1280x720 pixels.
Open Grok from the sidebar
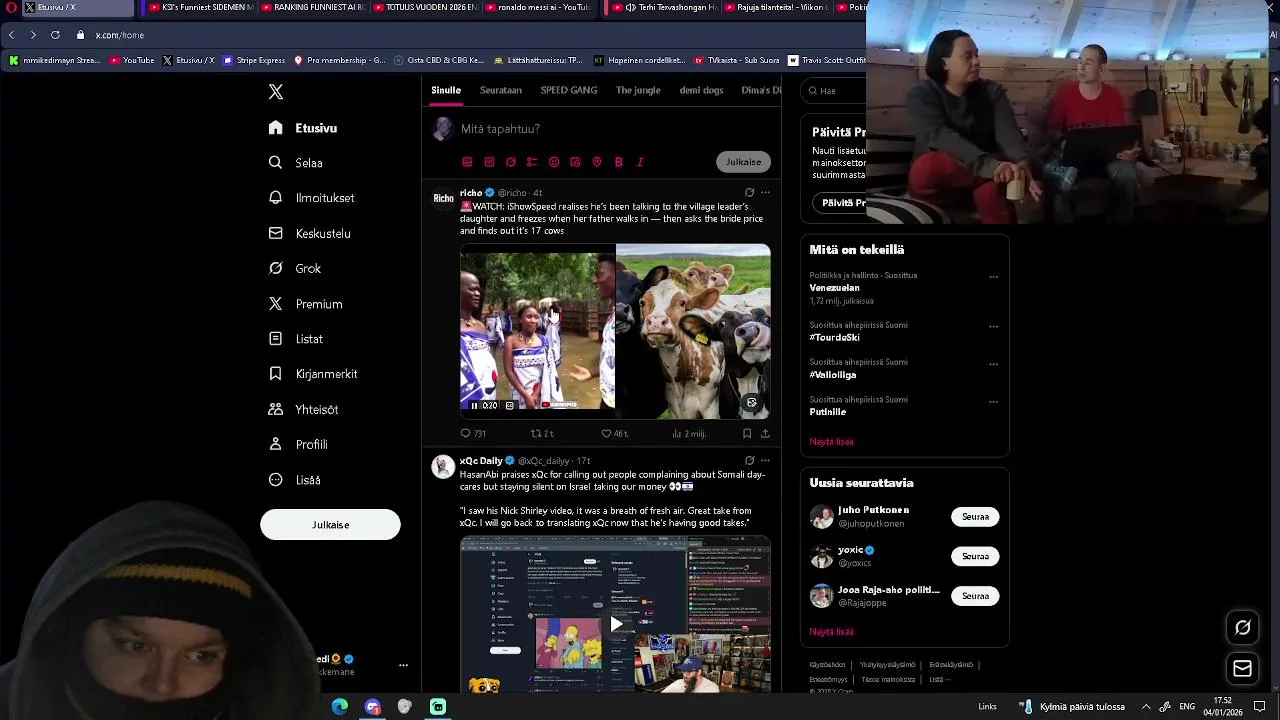[295, 268]
